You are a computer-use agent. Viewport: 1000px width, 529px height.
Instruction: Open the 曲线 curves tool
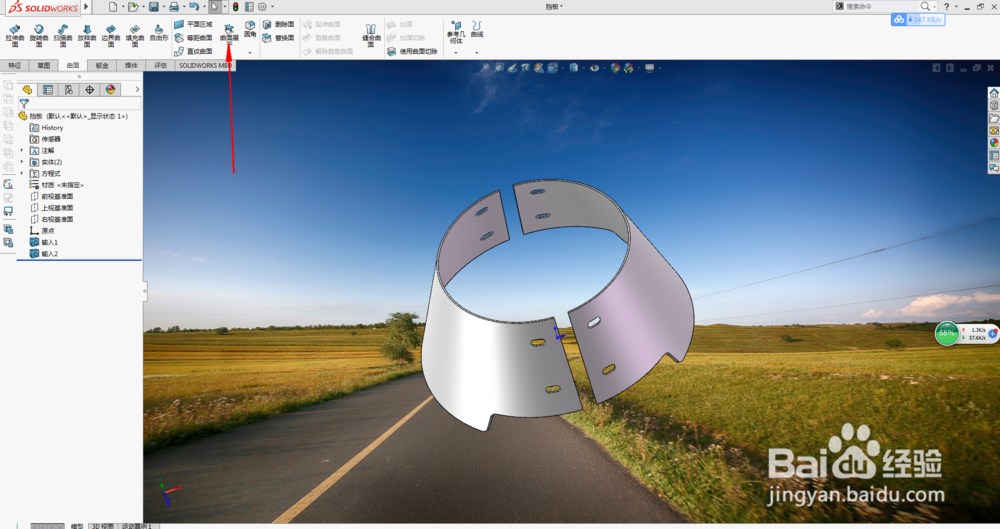pyautogui.click(x=476, y=29)
